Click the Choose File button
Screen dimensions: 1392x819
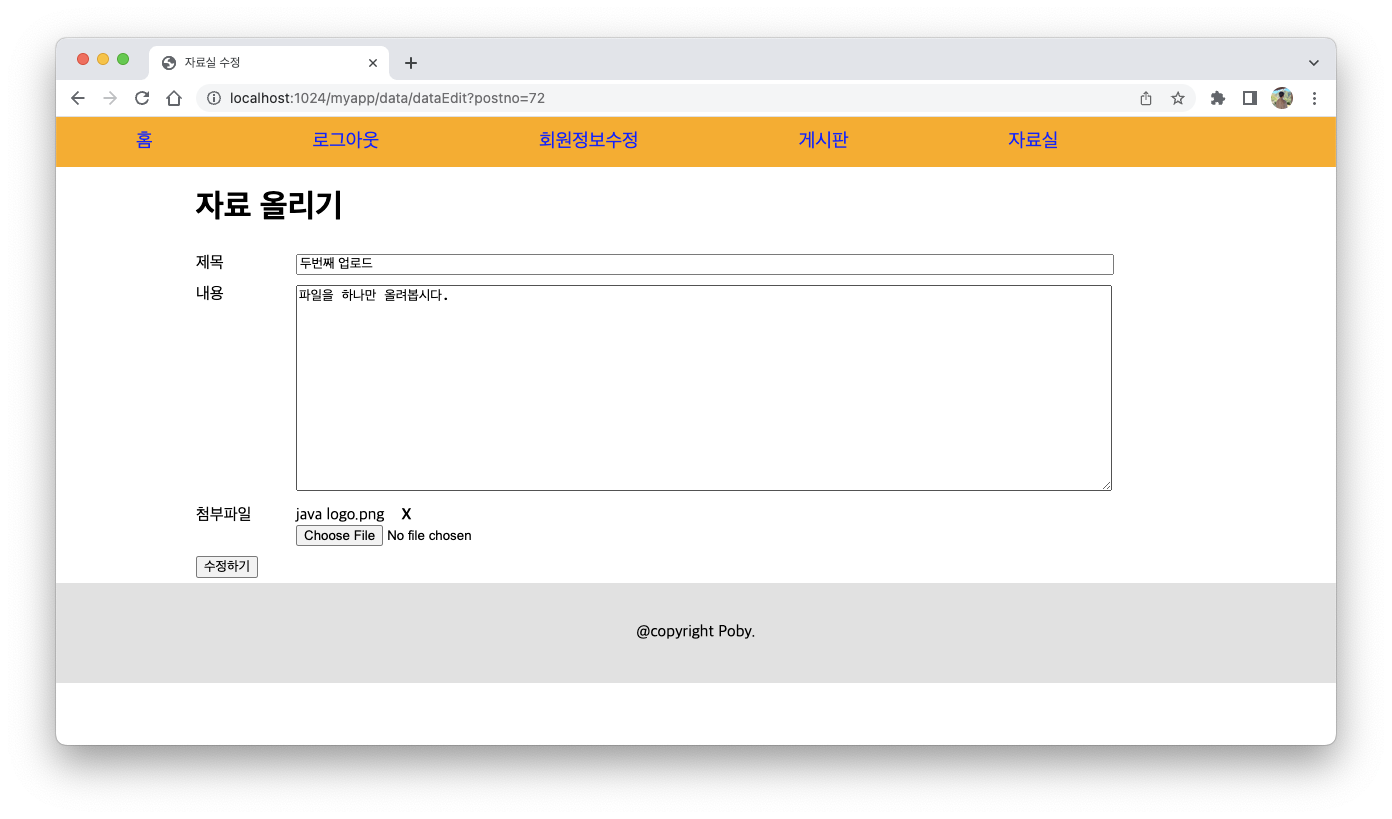(339, 536)
